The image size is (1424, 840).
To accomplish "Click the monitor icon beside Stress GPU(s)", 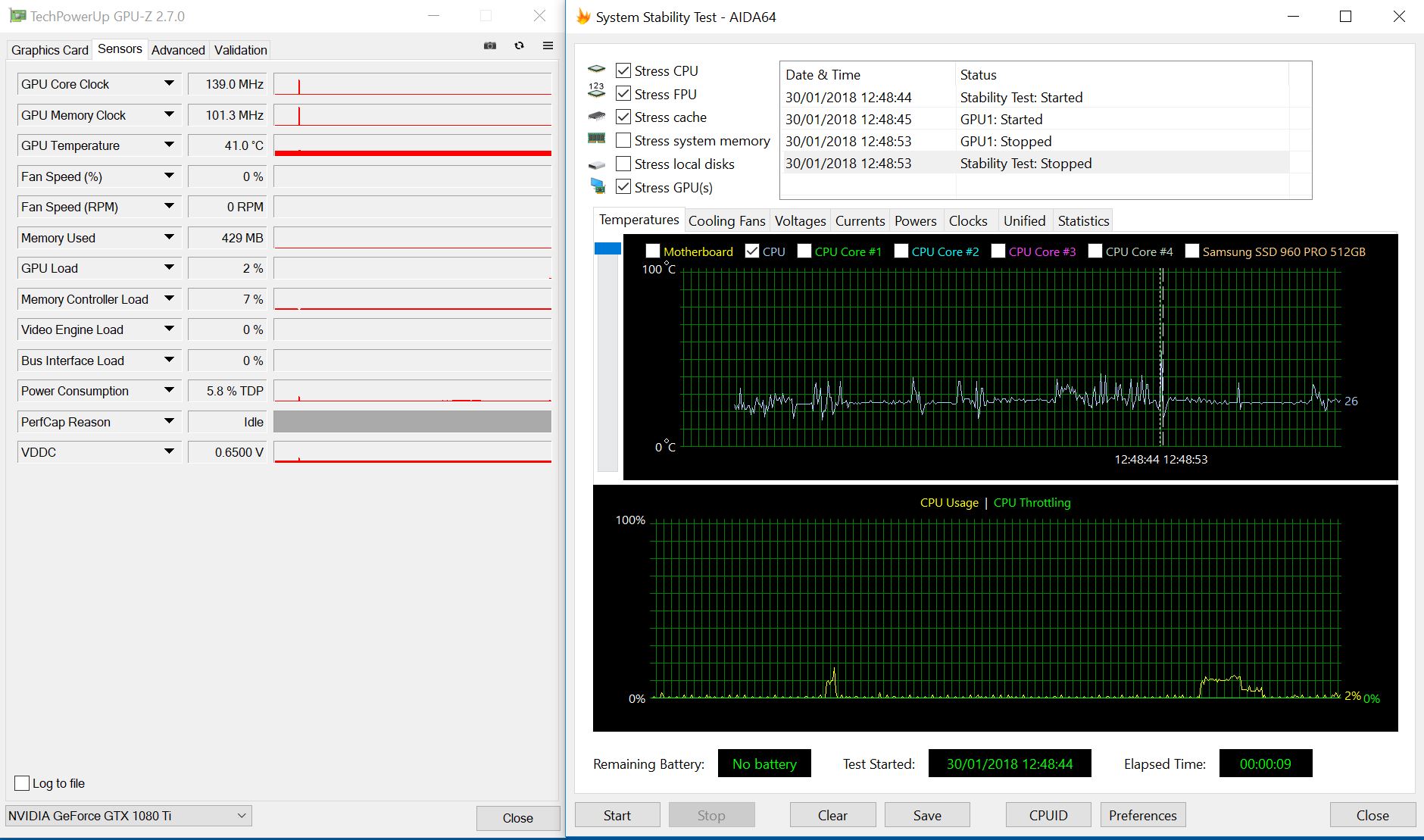I will (597, 186).
